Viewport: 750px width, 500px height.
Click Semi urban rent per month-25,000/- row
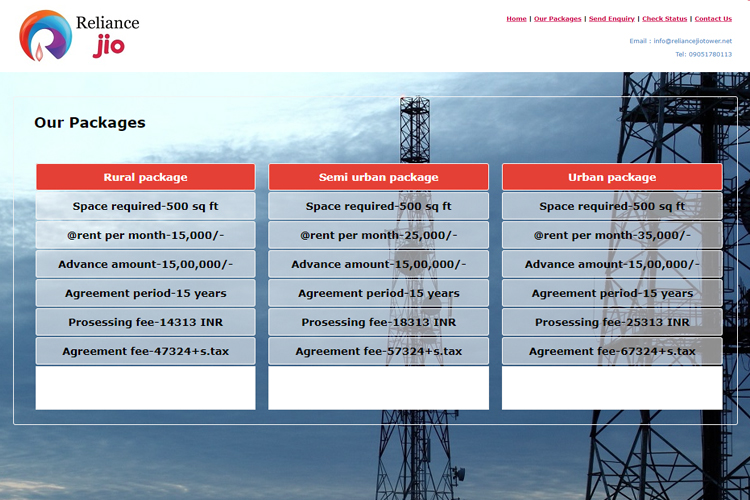pyautogui.click(x=378, y=235)
